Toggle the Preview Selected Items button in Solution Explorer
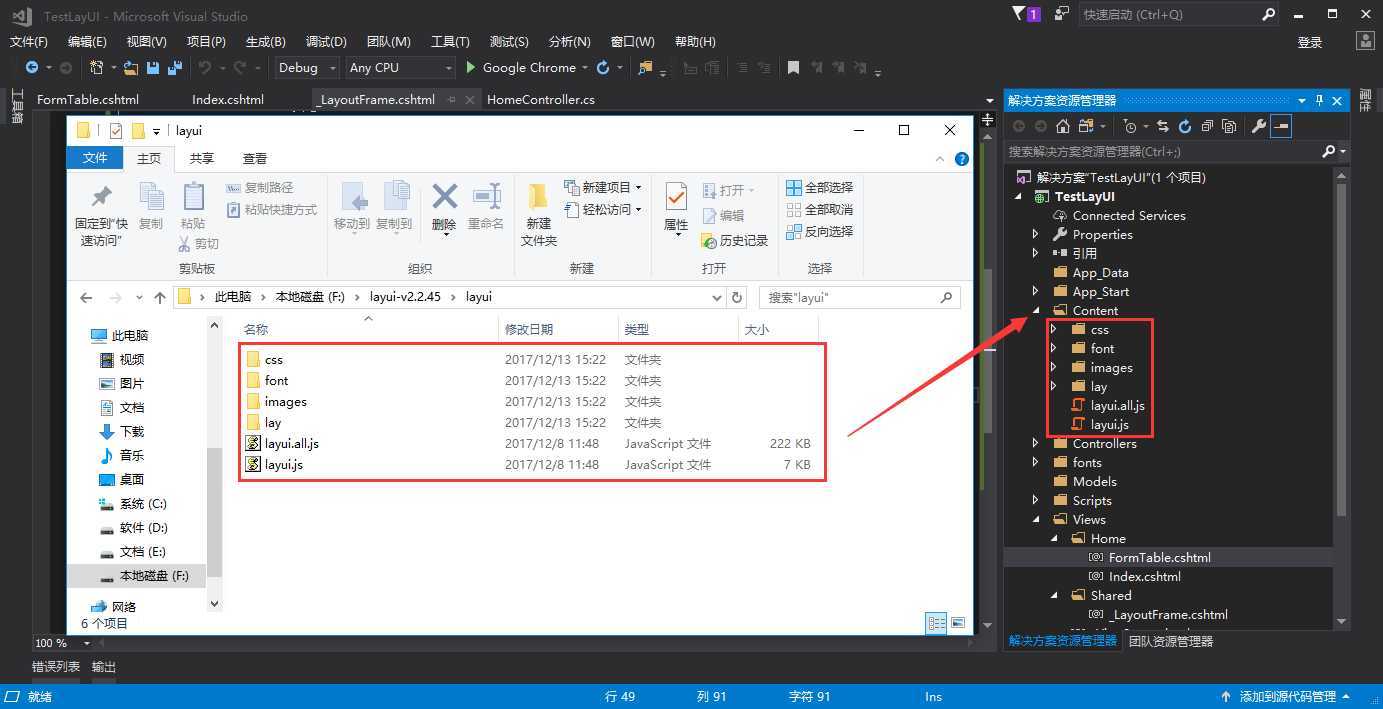This screenshot has width=1383, height=709. [x=1281, y=126]
